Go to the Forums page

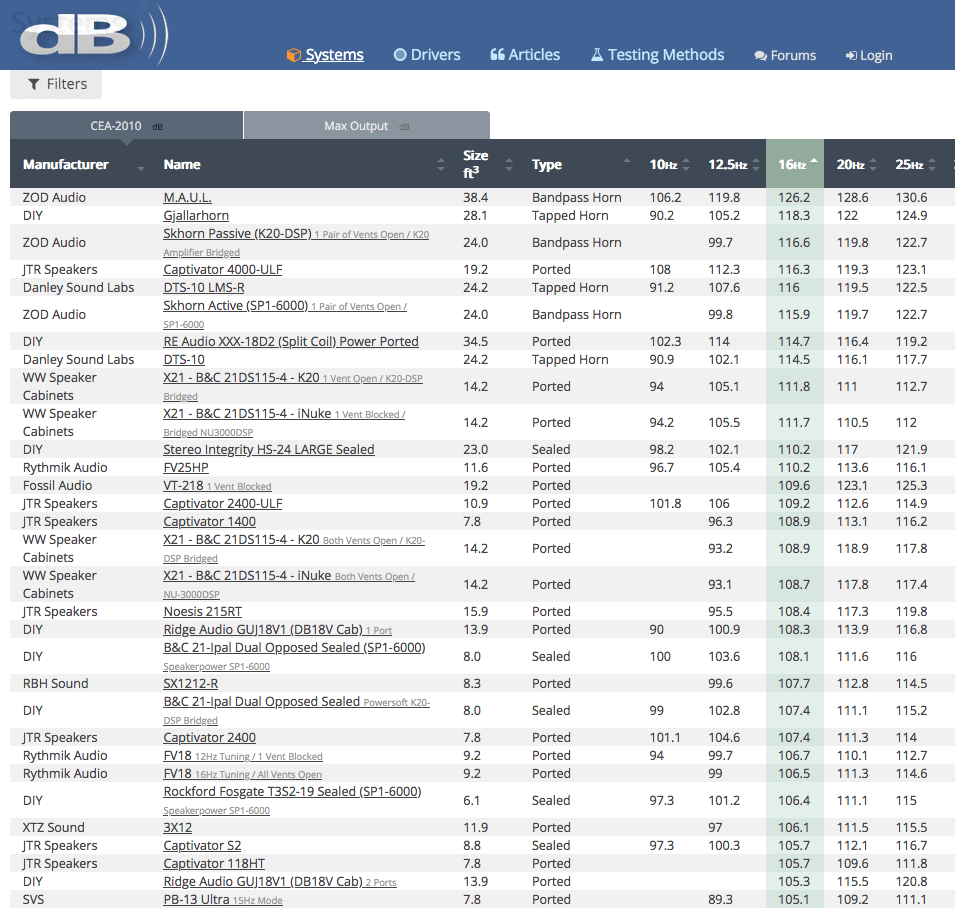pos(793,55)
